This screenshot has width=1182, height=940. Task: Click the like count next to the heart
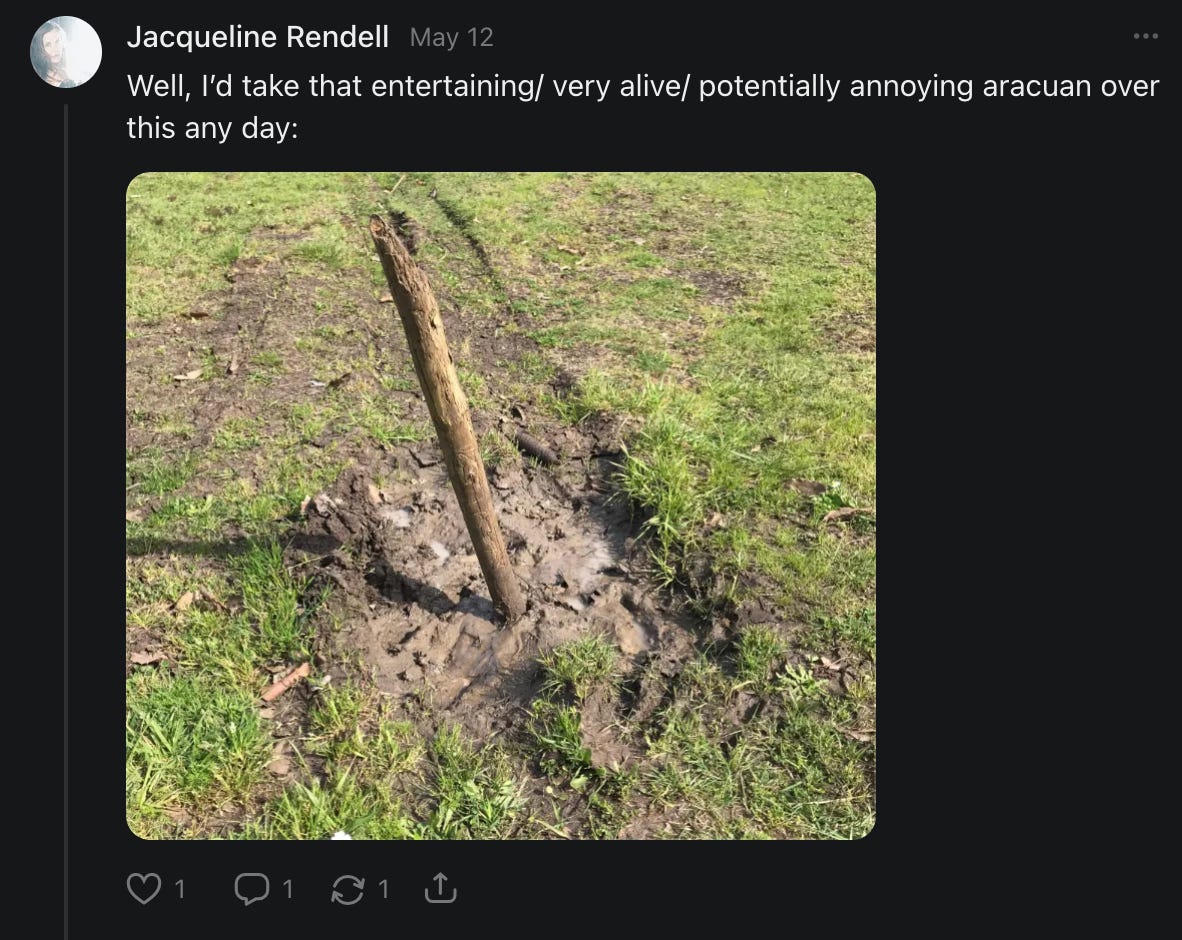pyautogui.click(x=179, y=889)
